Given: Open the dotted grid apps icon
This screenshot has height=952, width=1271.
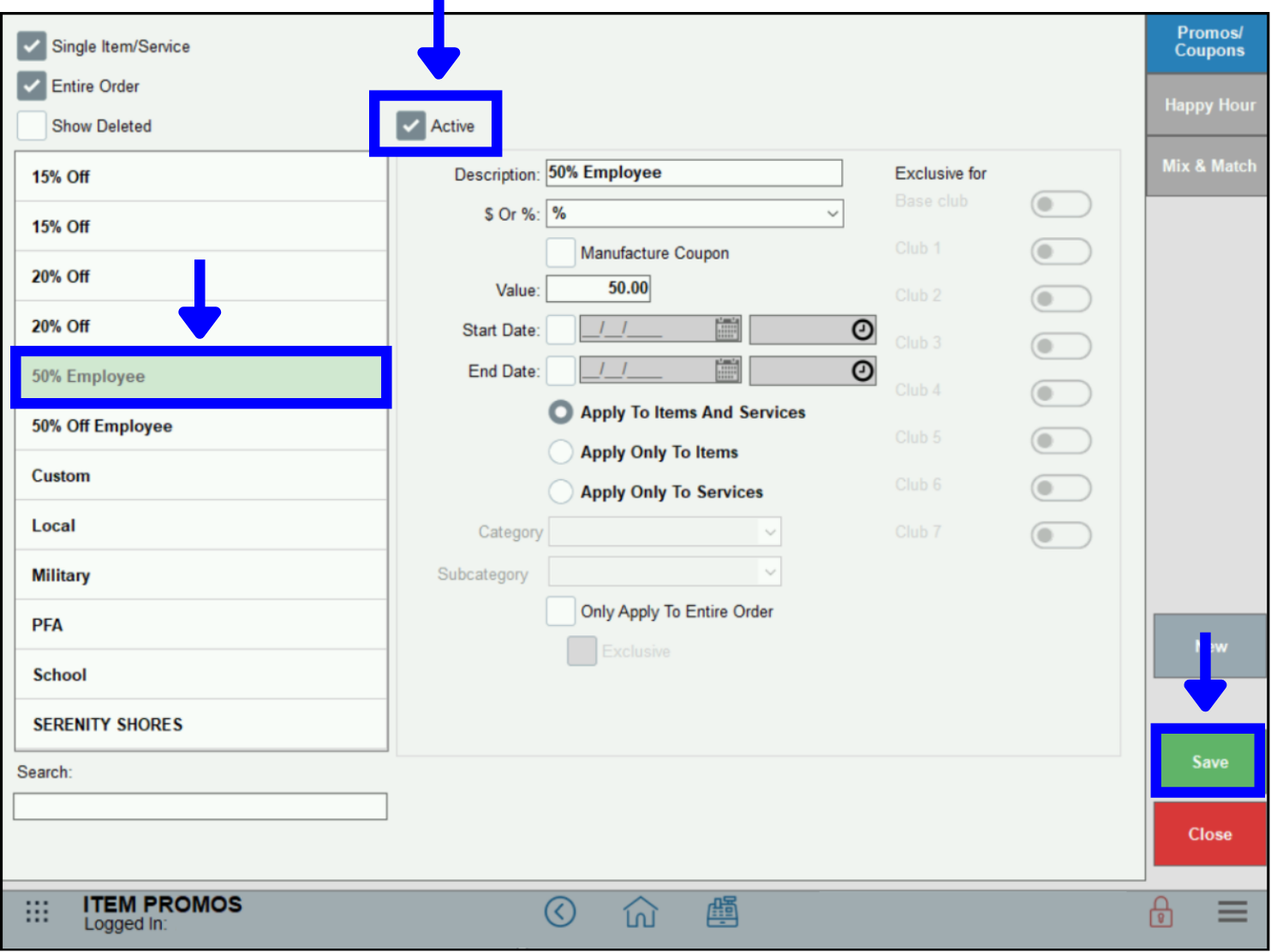Looking at the screenshot, I should coord(37,912).
